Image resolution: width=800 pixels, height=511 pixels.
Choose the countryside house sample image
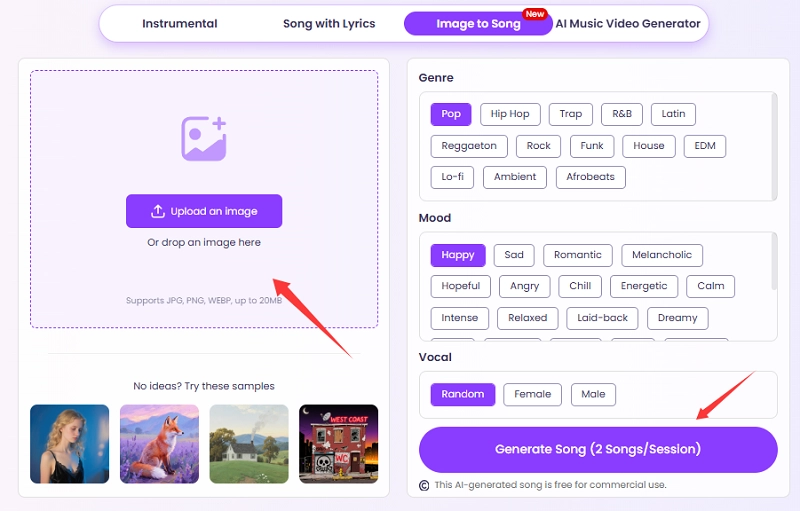click(x=249, y=443)
